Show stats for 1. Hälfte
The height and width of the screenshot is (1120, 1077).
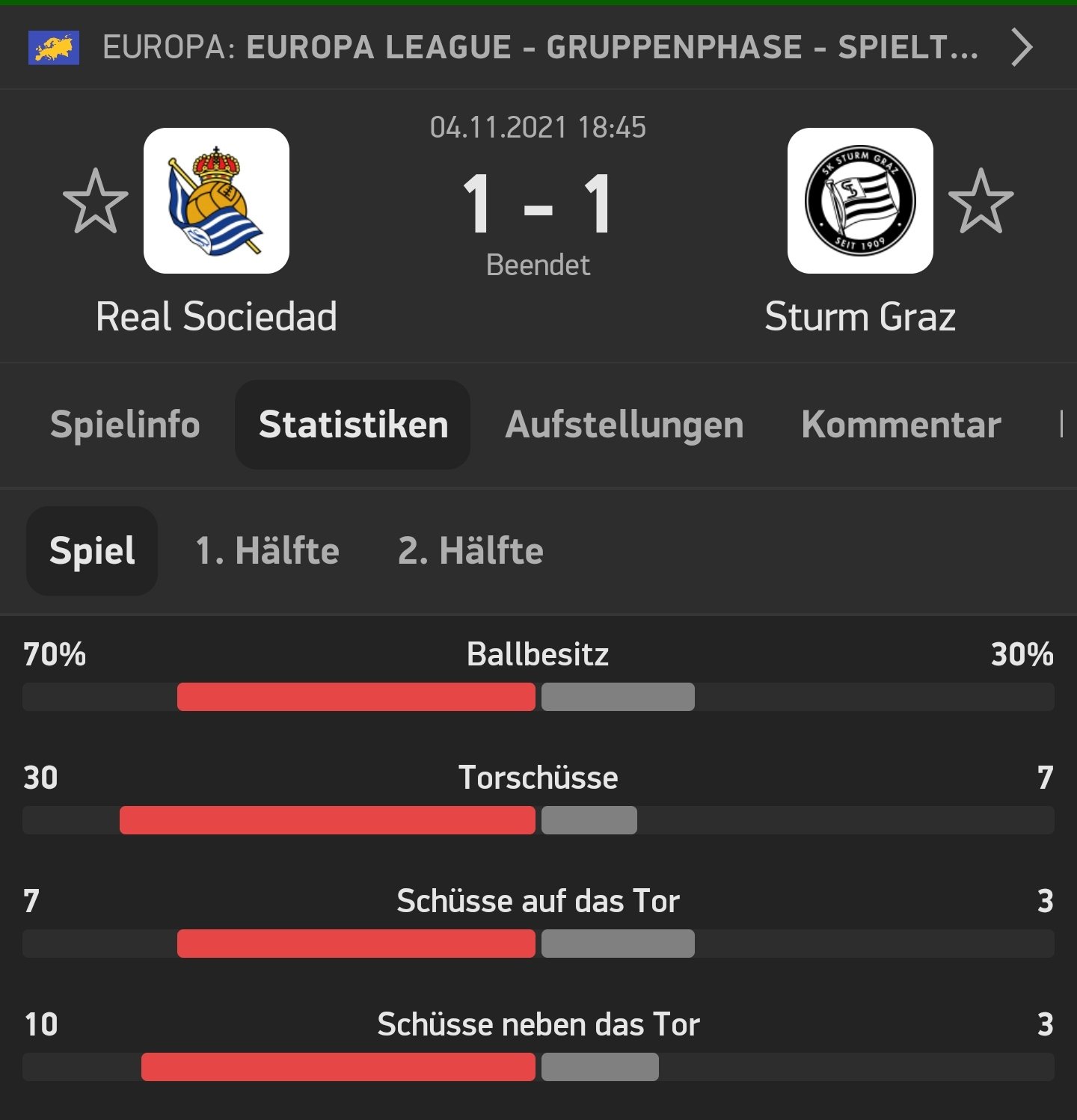(267, 551)
